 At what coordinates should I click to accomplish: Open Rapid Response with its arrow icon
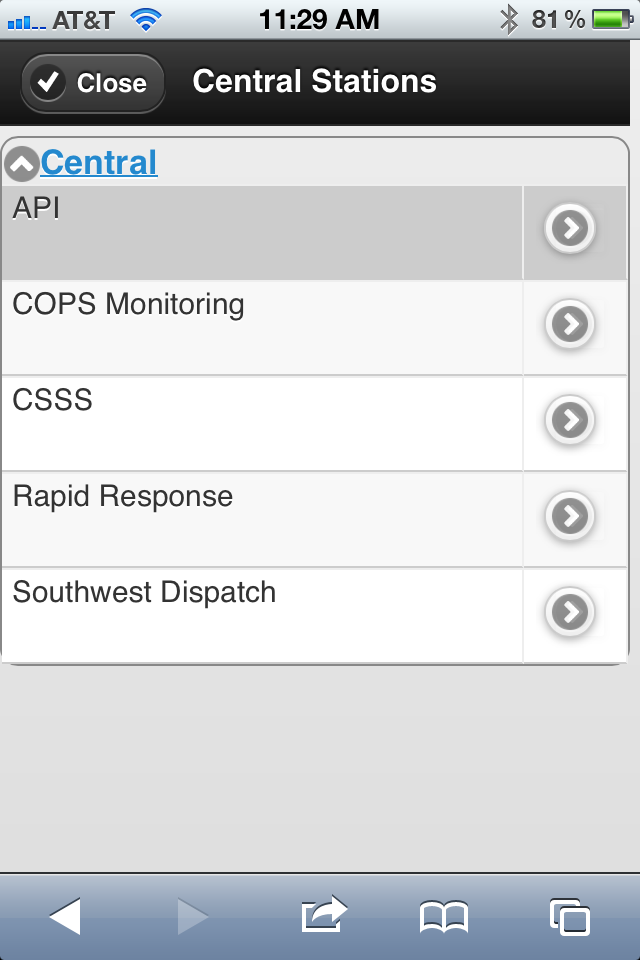tap(570, 516)
